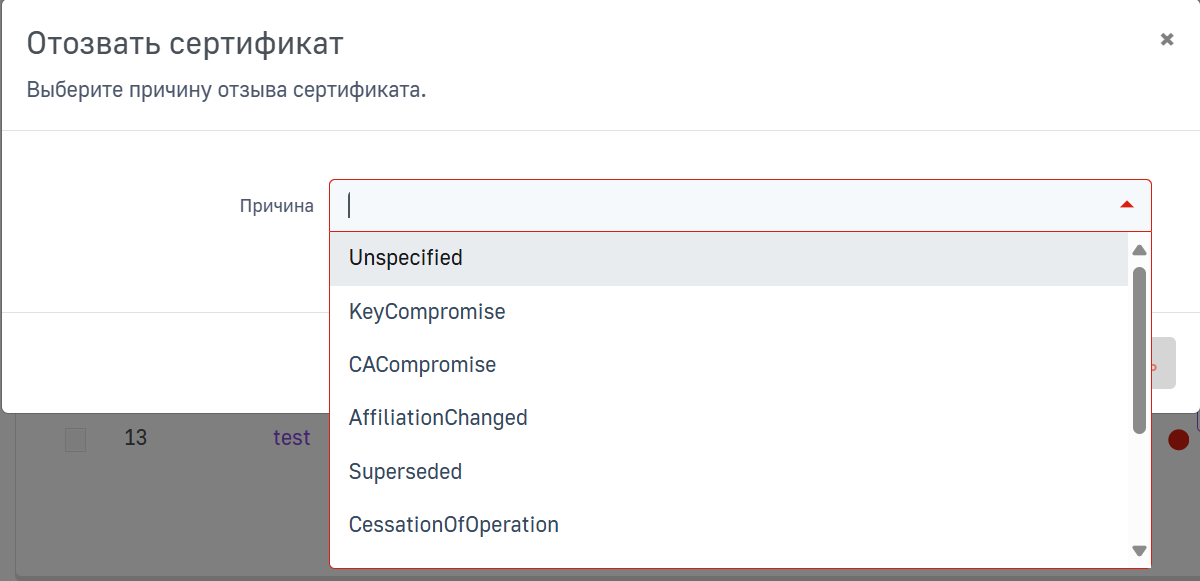Click the dropdown list scrollbar thumb
1200x581 pixels.
coord(1139,350)
